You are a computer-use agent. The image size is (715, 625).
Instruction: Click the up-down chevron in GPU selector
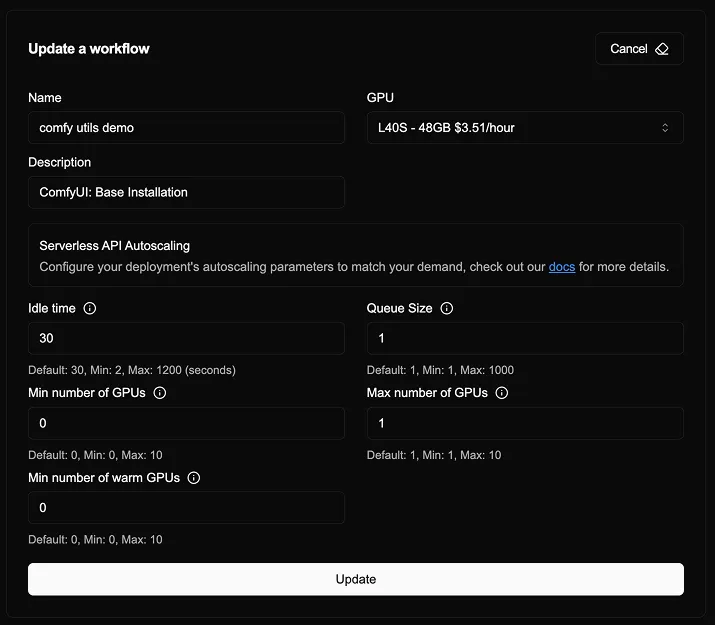point(665,128)
